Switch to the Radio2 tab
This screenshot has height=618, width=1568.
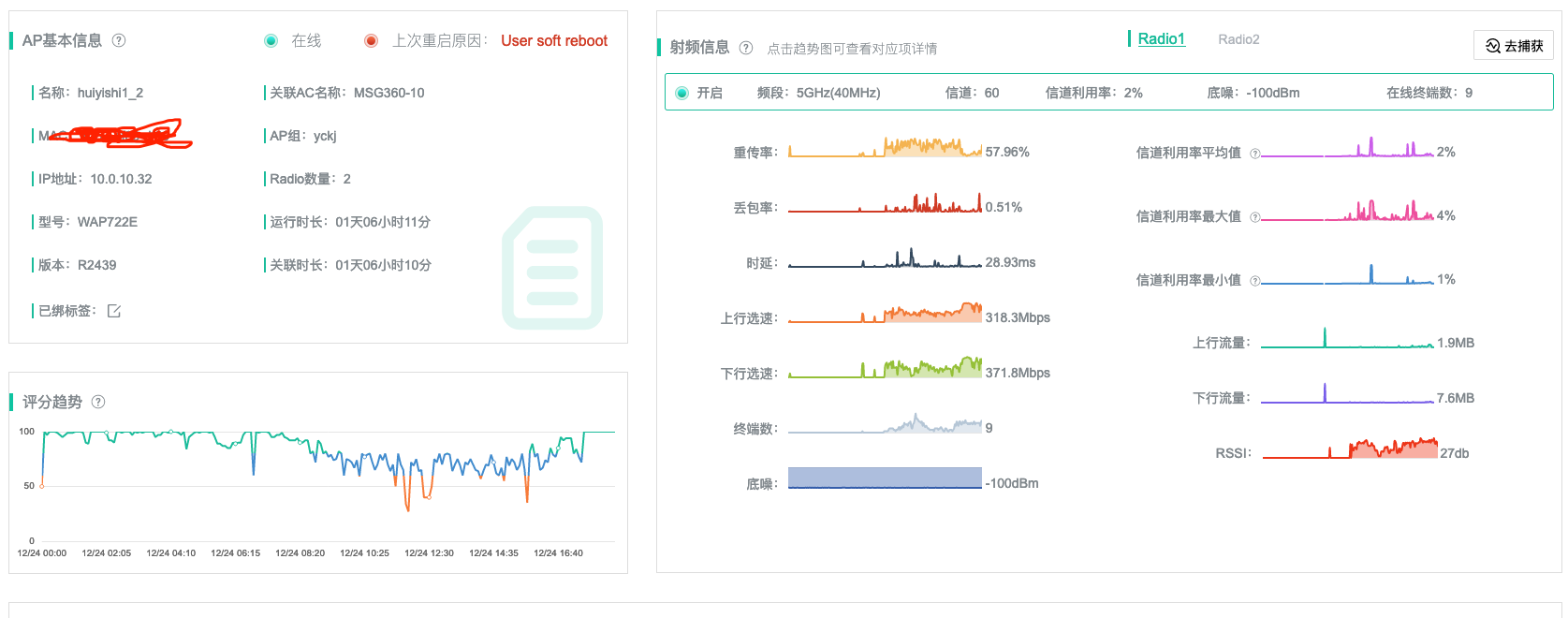1238,39
